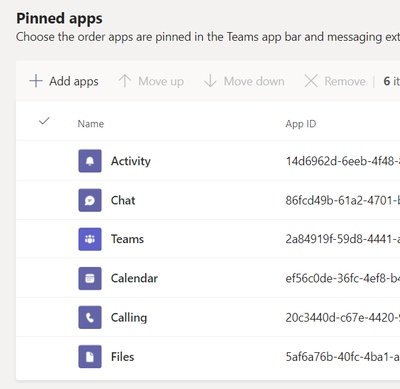Click the Move down button label
Viewport: 400px width, 389px height.
click(254, 81)
